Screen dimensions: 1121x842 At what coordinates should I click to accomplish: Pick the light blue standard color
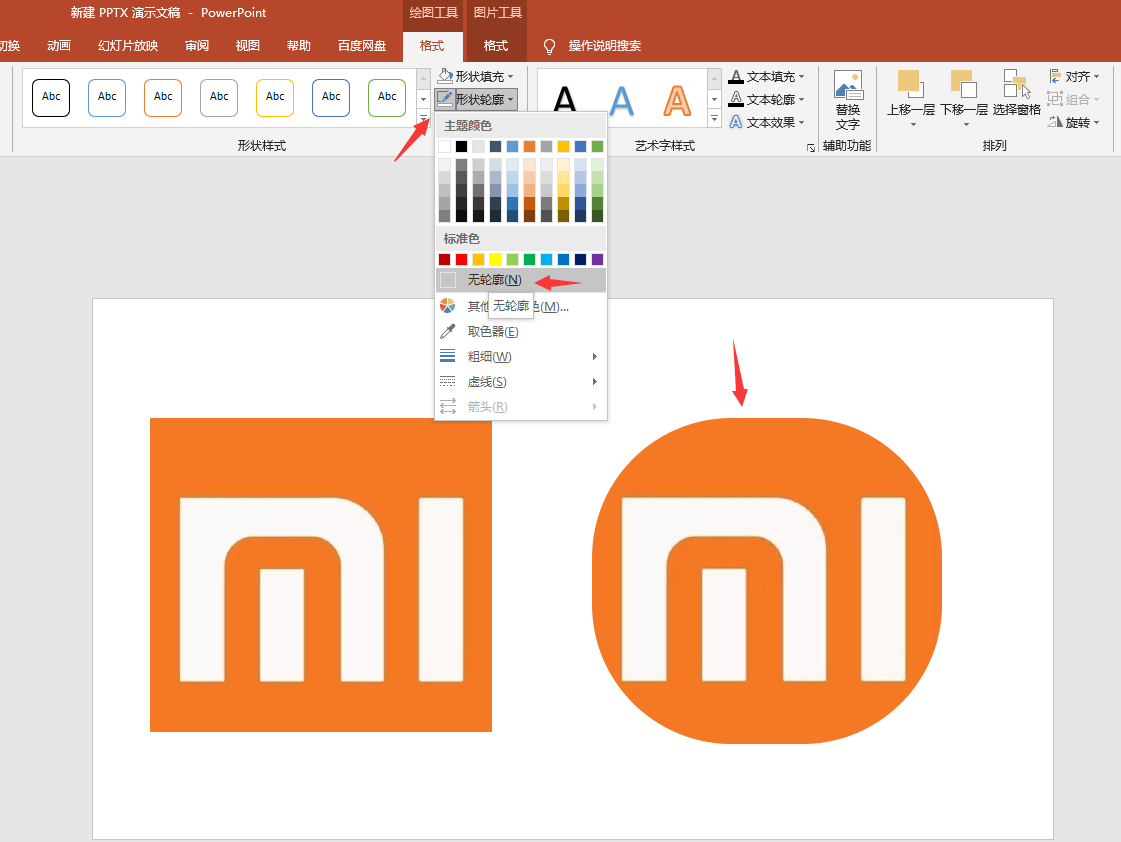pos(546,259)
